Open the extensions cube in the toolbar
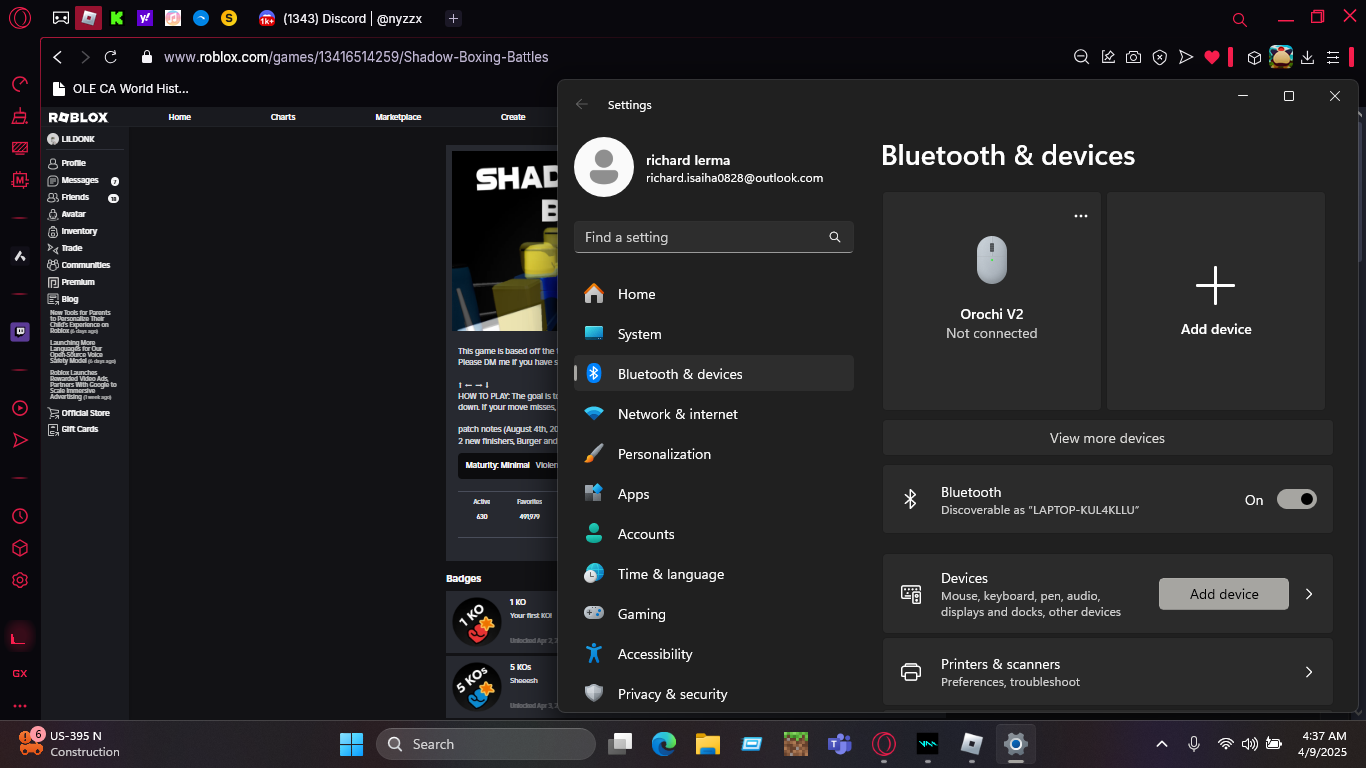This screenshot has width=1366, height=768. pyautogui.click(x=1254, y=57)
